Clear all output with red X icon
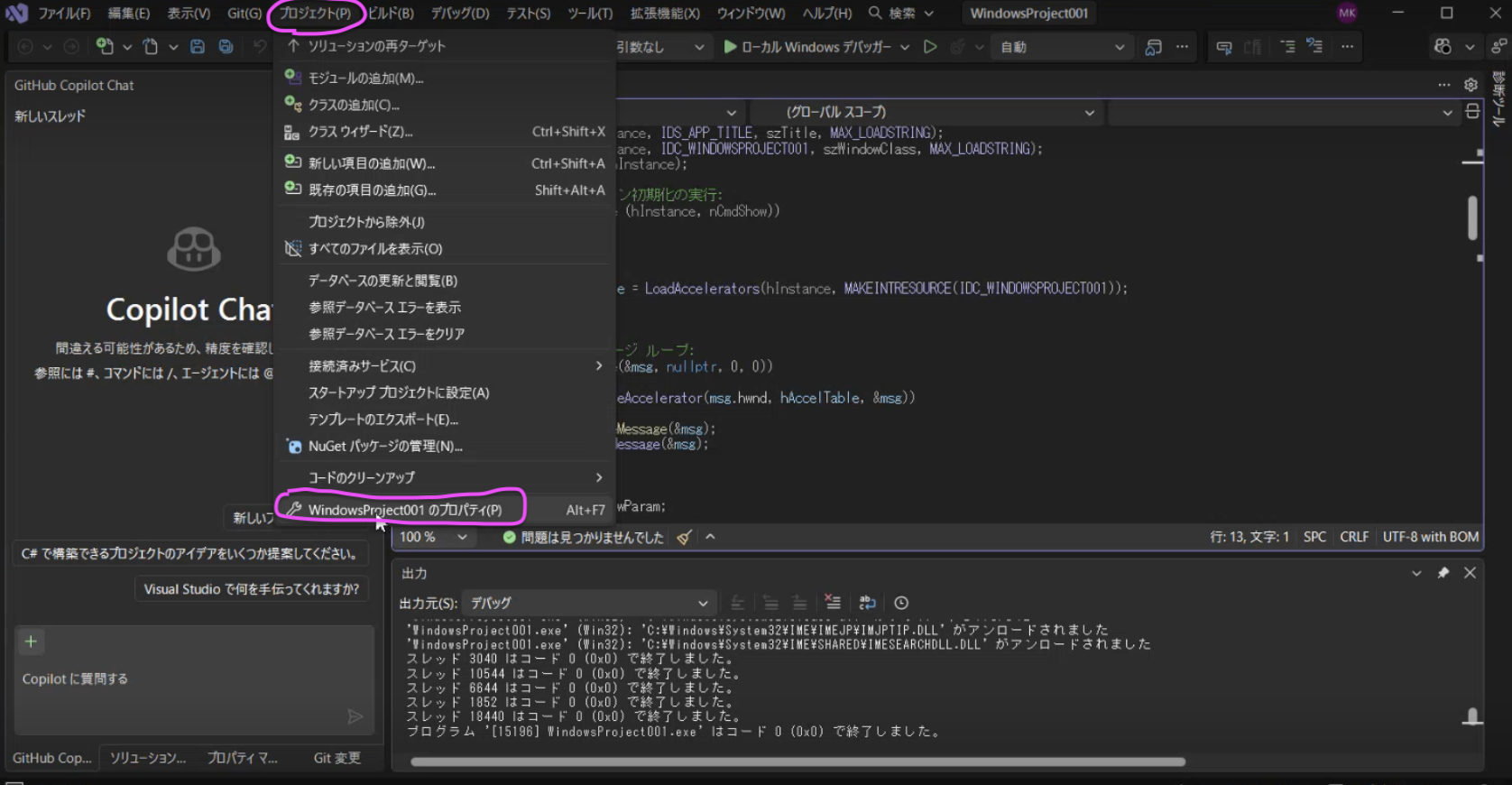 [x=832, y=602]
